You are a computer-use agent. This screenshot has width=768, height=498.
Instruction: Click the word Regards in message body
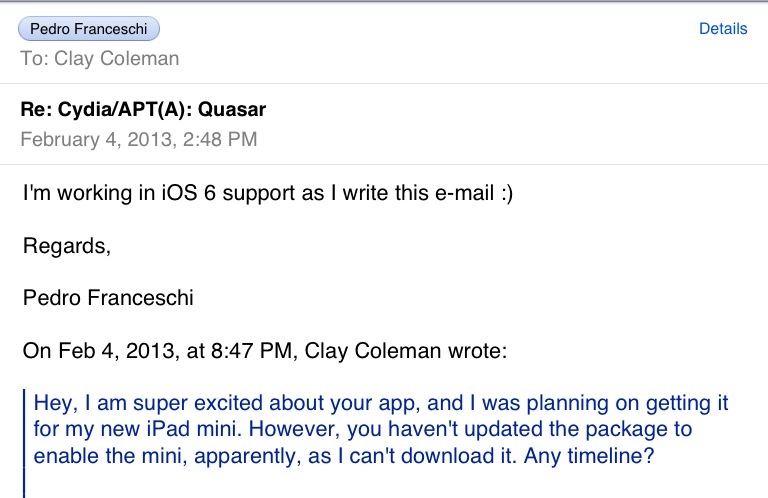(65, 245)
